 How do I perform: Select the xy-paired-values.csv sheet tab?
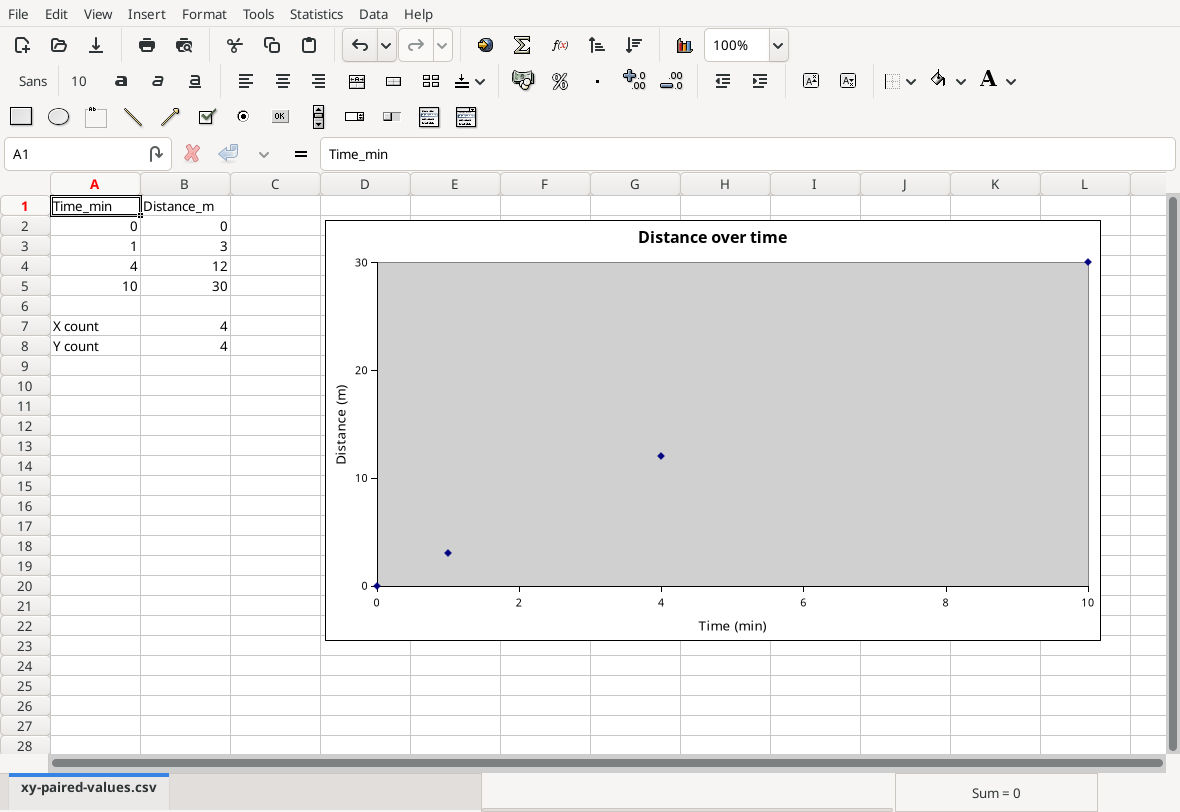coord(89,788)
